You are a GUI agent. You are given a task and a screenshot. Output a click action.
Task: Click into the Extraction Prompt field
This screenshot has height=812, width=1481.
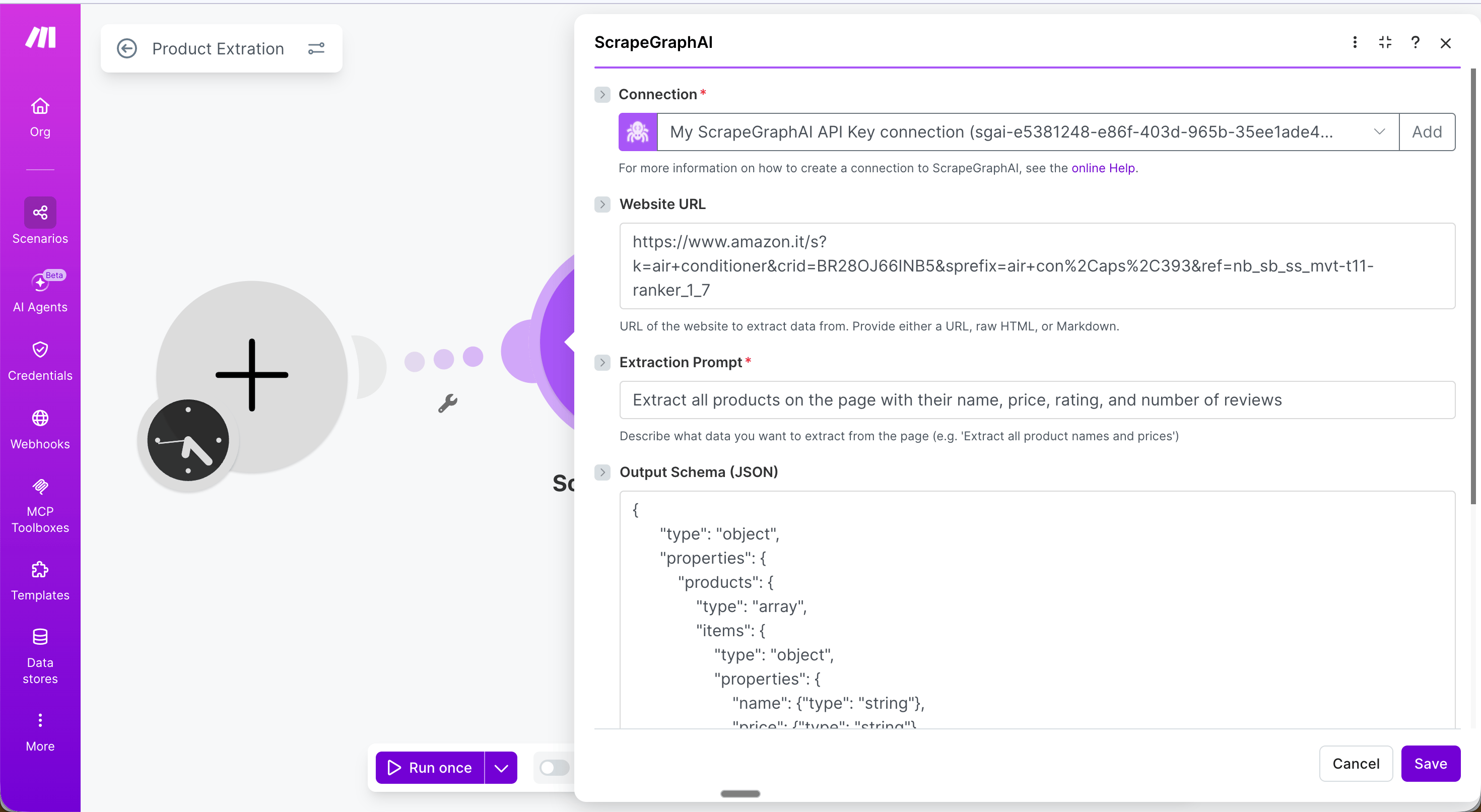pyautogui.click(x=1037, y=399)
